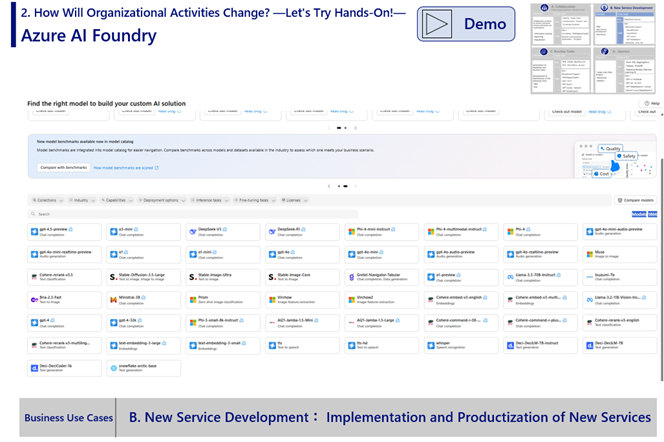Open the text-embedding-3-large model card
The height and width of the screenshot is (442, 664).
[x=144, y=345]
